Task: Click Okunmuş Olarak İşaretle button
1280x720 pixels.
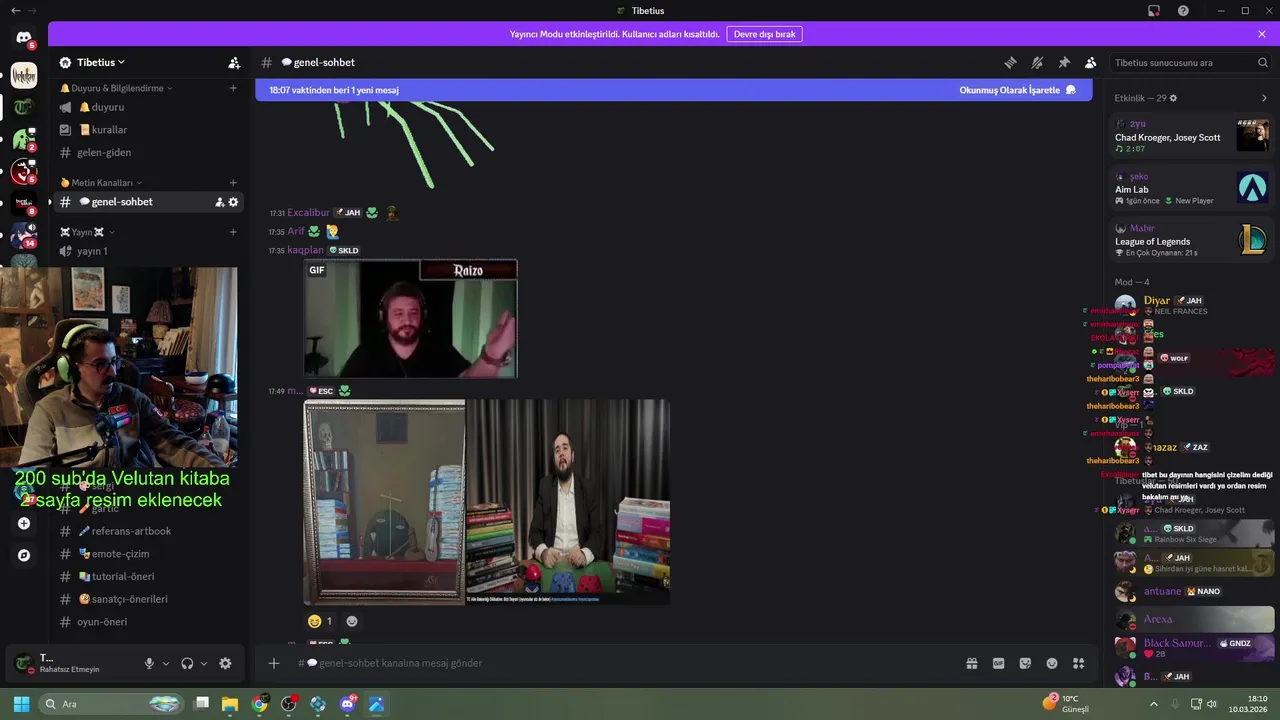Action: pos(1018,90)
